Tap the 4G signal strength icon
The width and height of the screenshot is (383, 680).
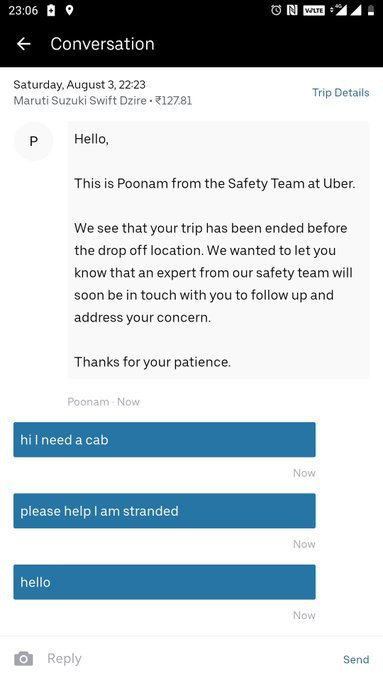click(x=338, y=10)
